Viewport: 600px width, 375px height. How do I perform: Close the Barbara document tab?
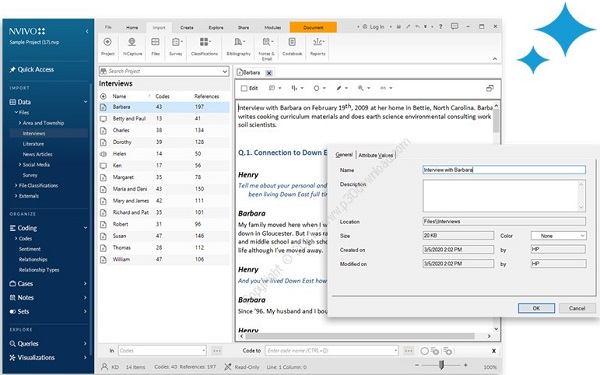click(269, 73)
